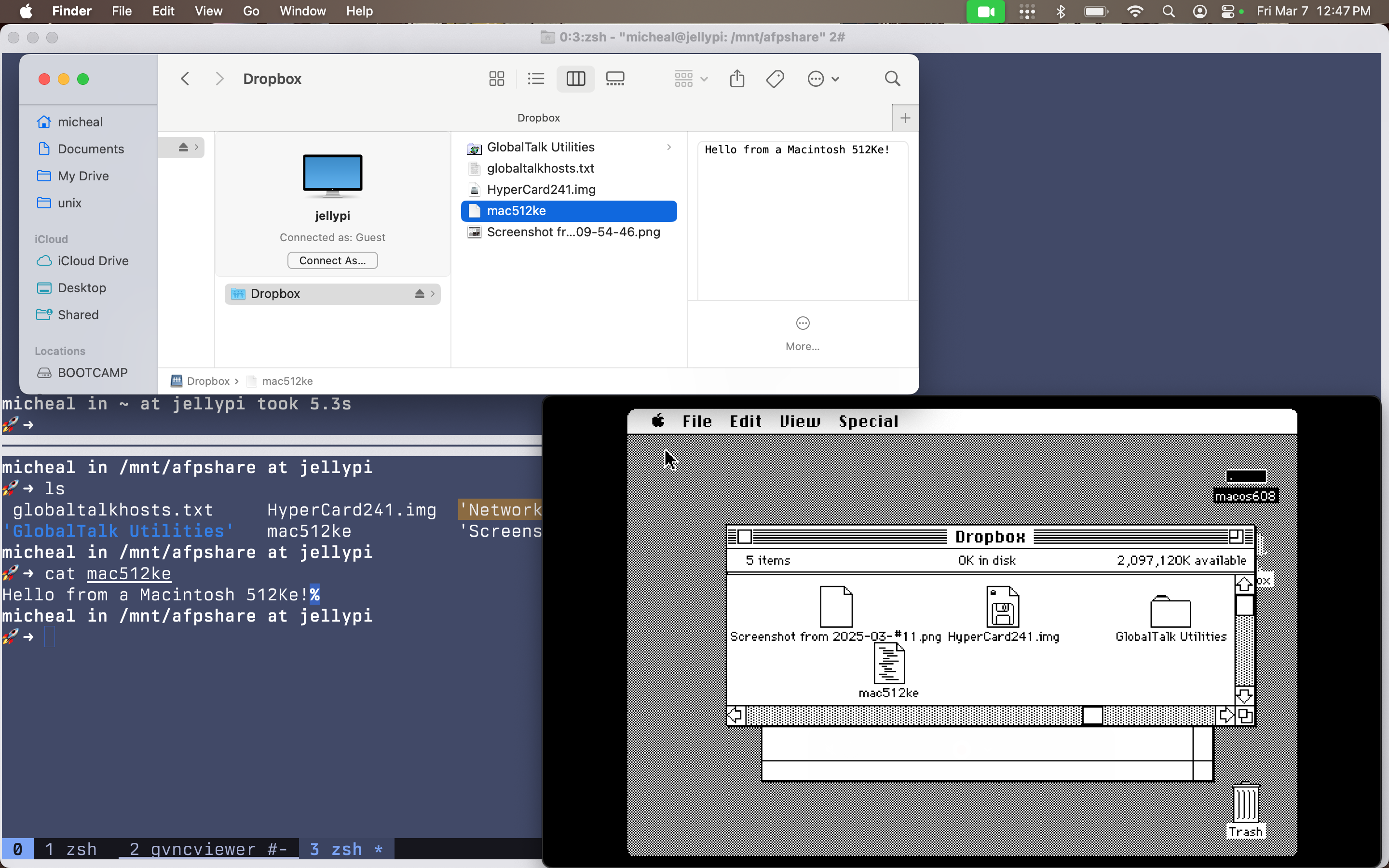Click the Dropbox window zoom box

click(1235, 536)
